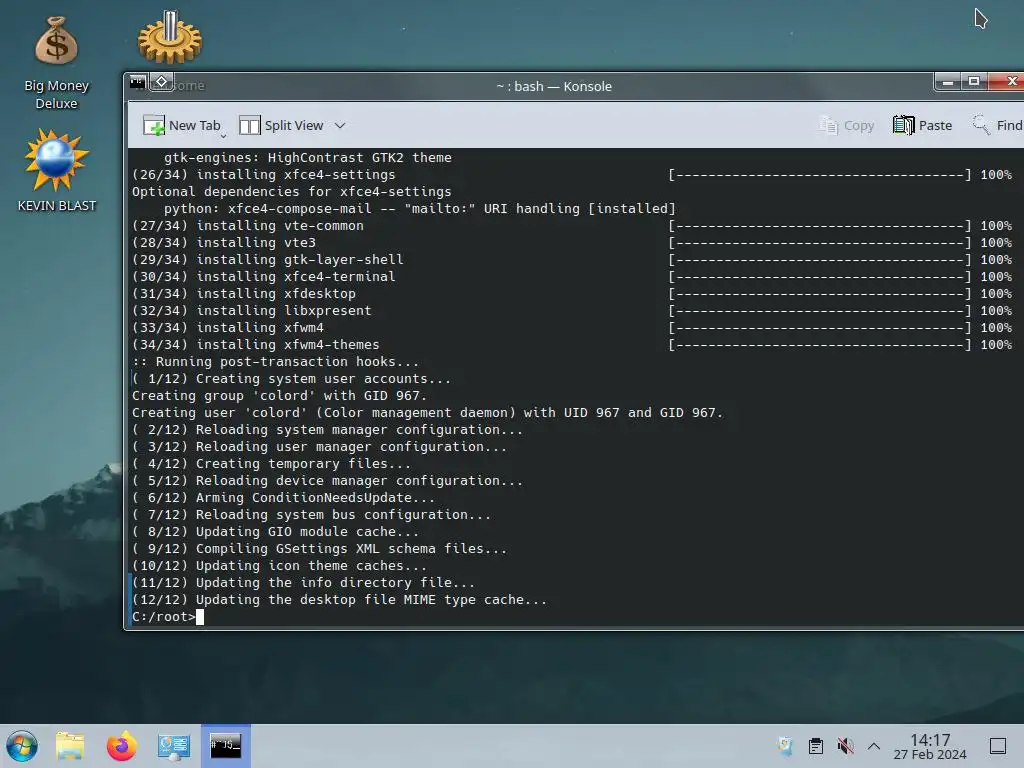Click the '~ : bash — Konsole' title text

[x=554, y=86]
